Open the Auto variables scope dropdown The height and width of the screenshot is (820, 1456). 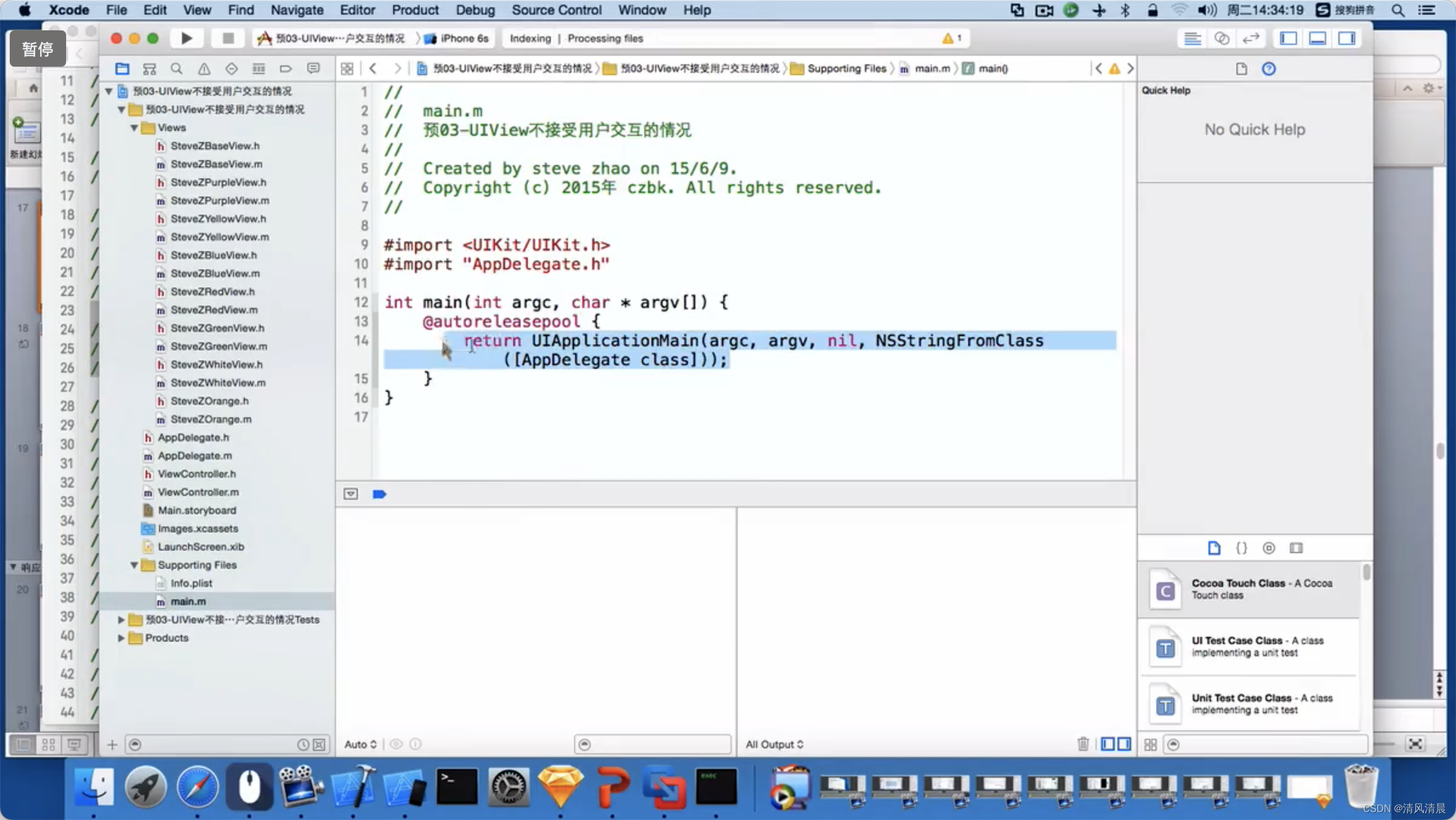pos(360,744)
